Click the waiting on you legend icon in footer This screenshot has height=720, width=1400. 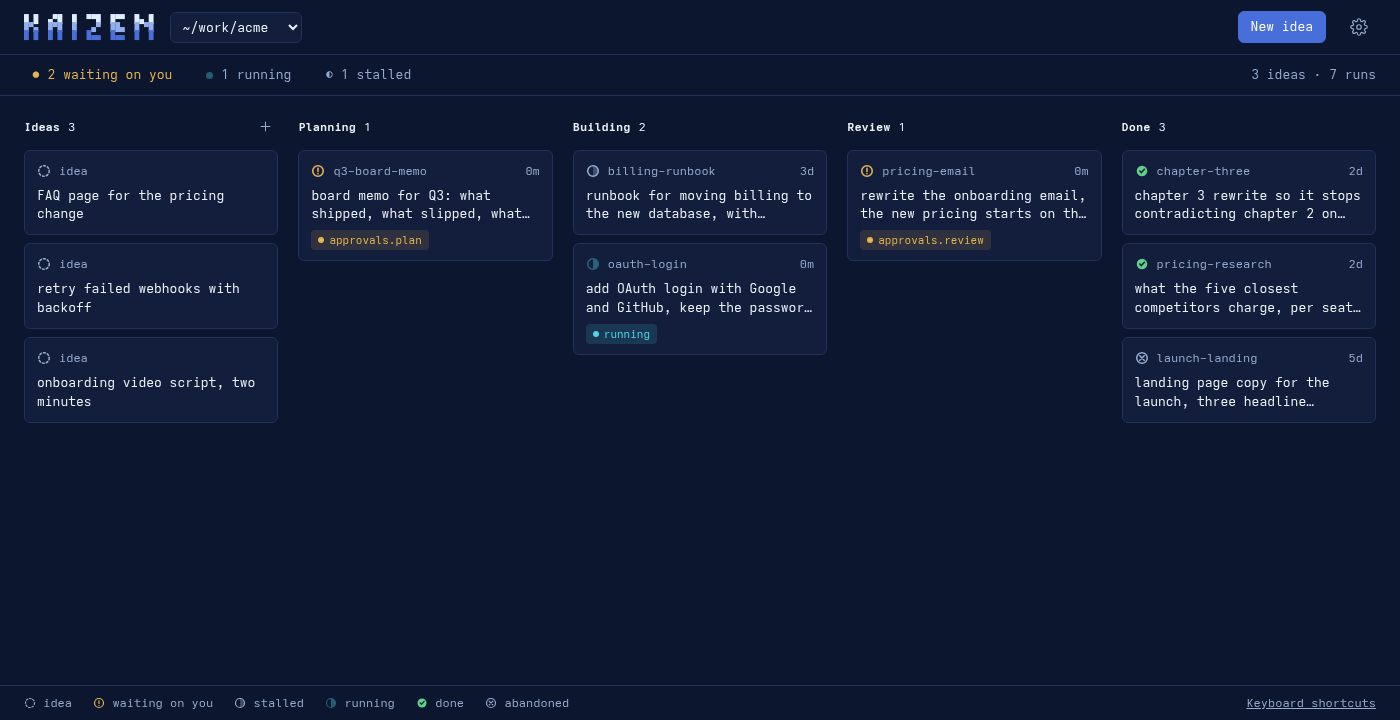pyautogui.click(x=99, y=703)
